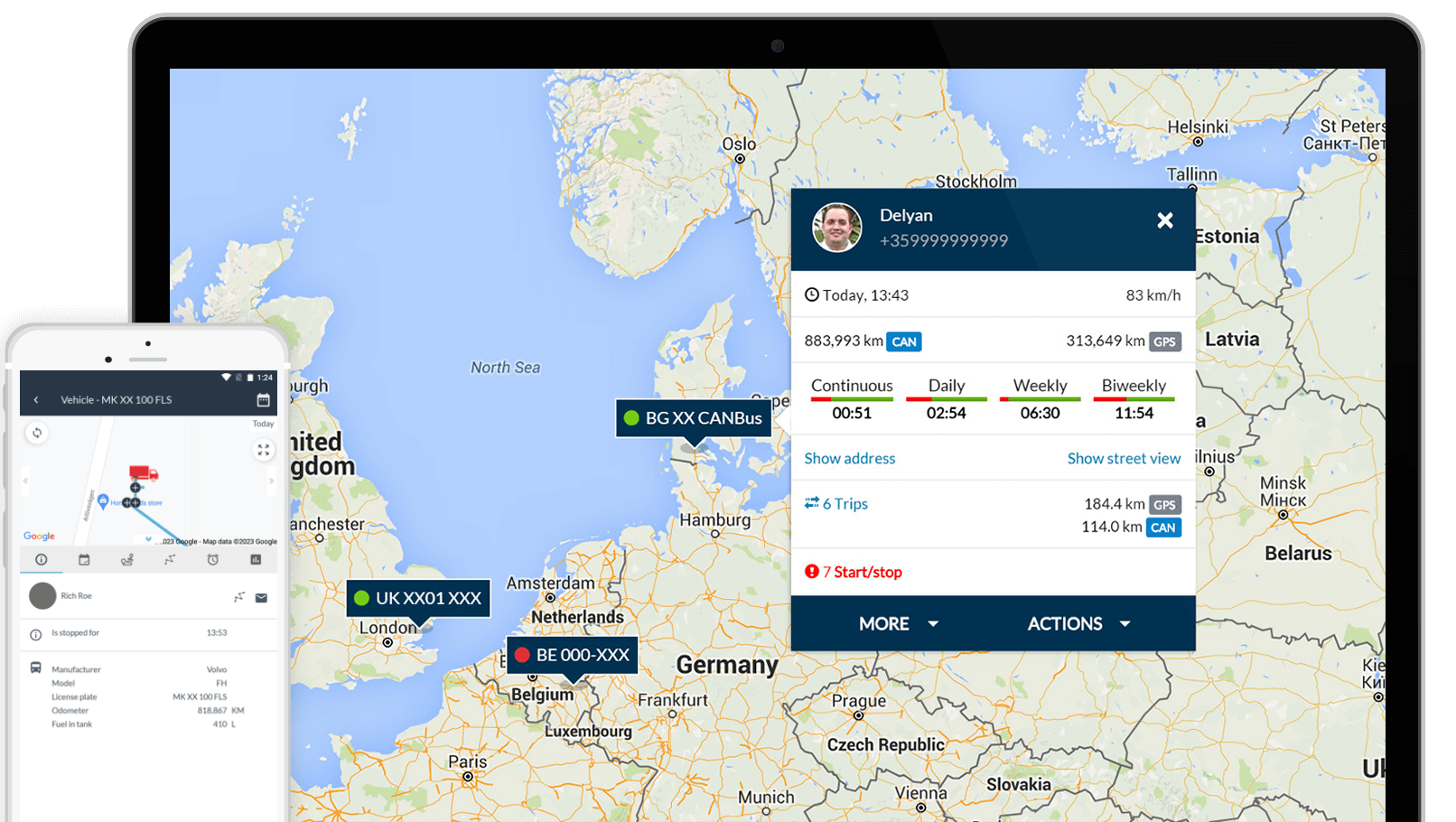Open the Show address link
The height and width of the screenshot is (822, 1456).
[x=850, y=458]
